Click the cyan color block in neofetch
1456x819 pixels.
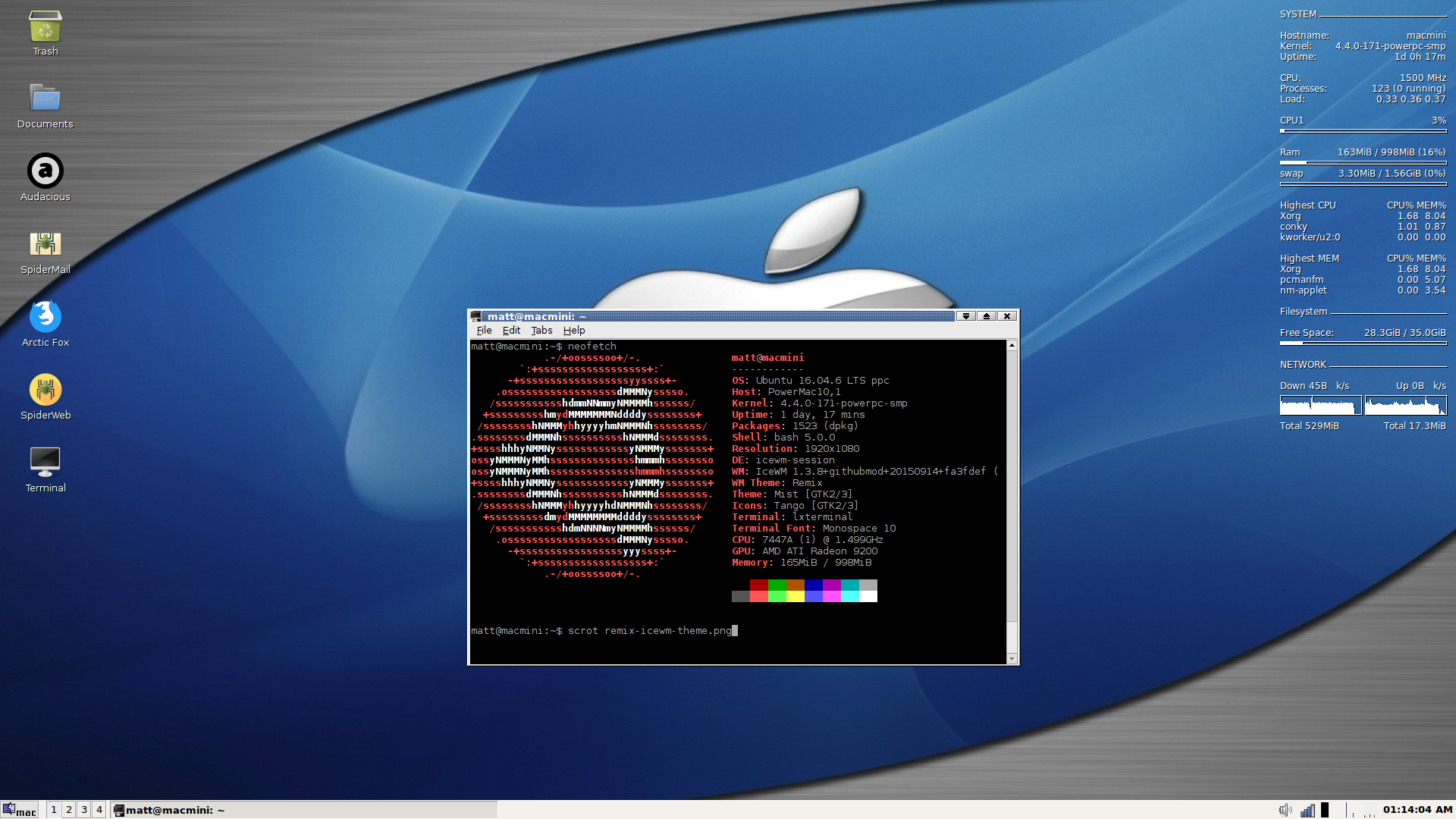pos(850,585)
